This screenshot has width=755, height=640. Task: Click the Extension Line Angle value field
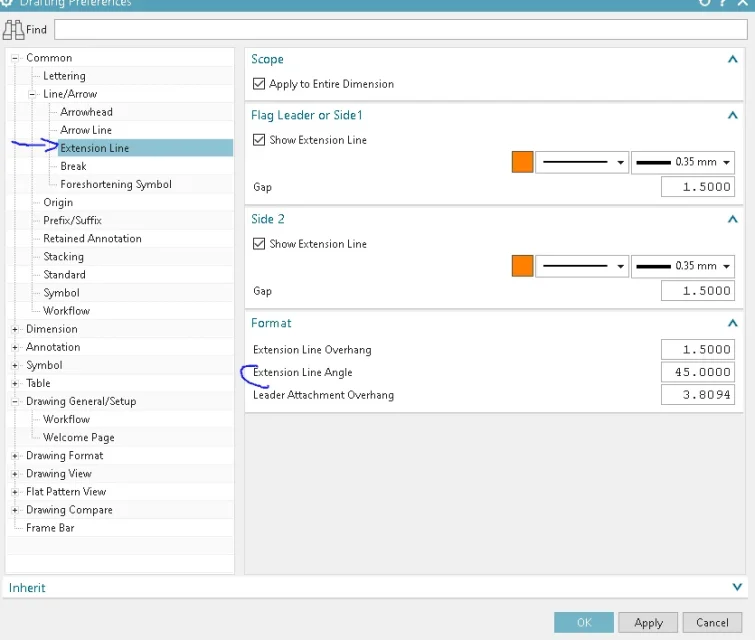(697, 372)
